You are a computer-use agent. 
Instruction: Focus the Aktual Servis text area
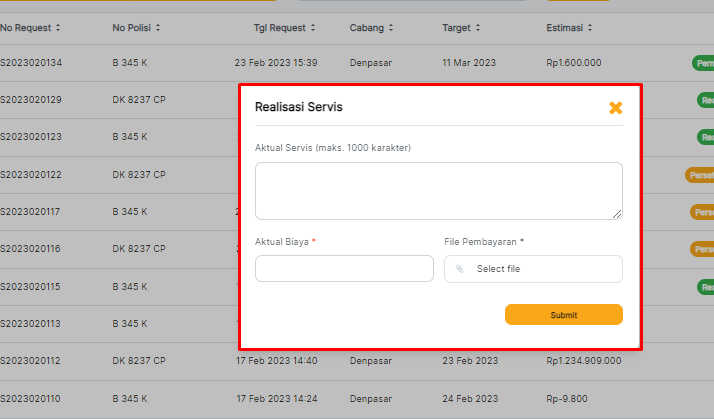pyautogui.click(x=438, y=190)
